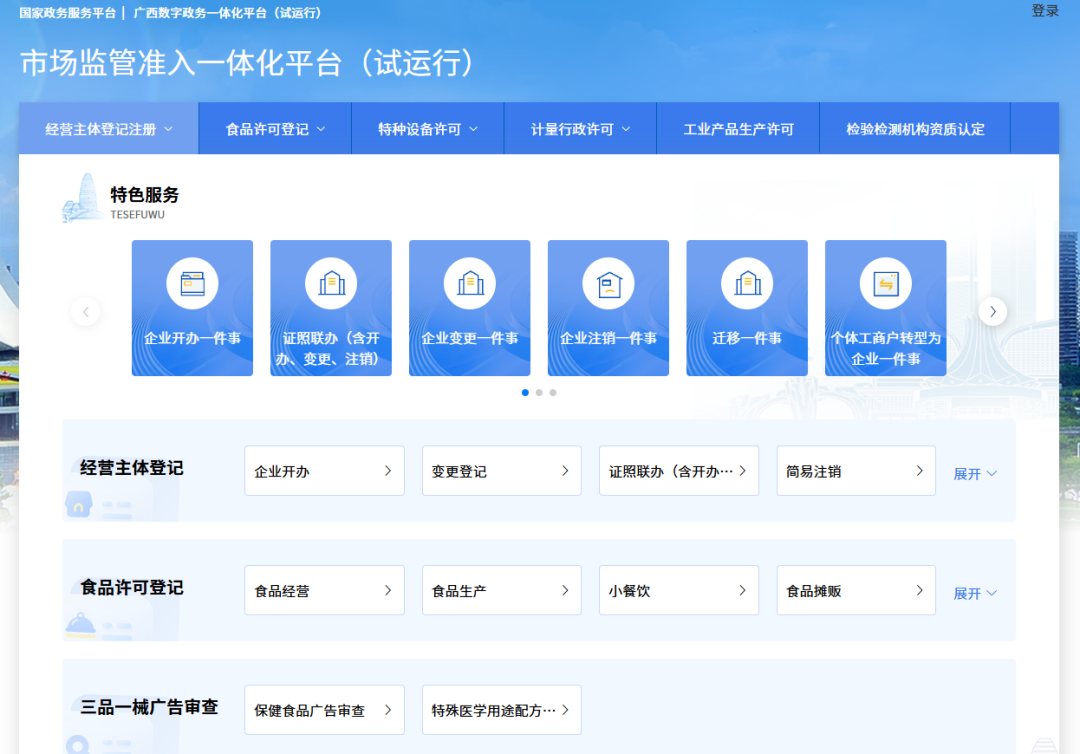Screen dimensions: 1080x754
Task: Select the 企业变更一件事 icon
Action: click(469, 284)
